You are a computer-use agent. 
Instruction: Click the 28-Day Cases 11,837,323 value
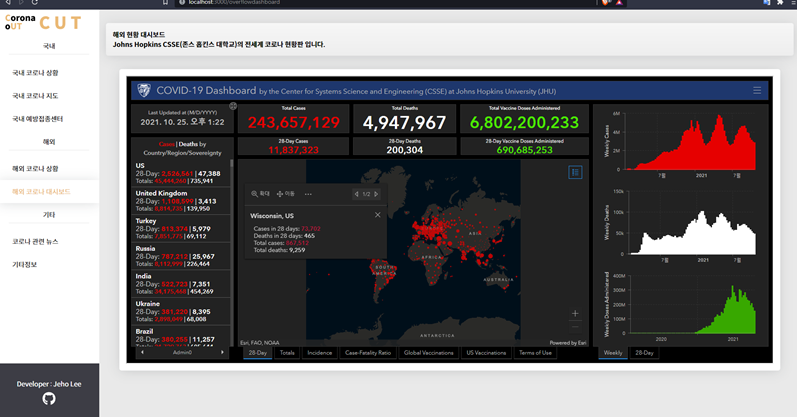pyautogui.click(x=293, y=150)
